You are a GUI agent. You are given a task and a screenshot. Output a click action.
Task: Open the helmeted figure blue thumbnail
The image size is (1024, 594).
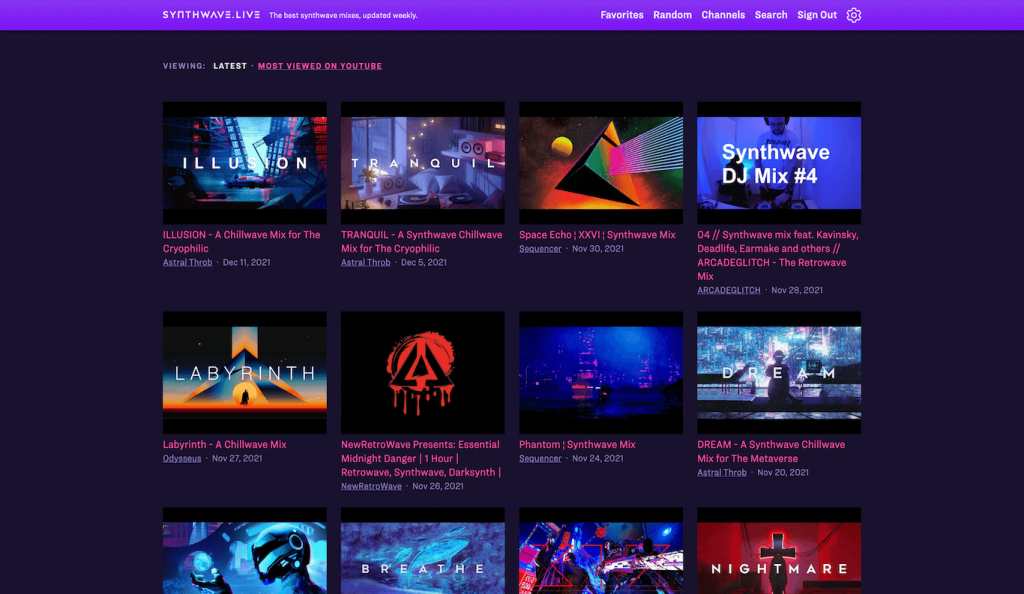click(x=245, y=551)
